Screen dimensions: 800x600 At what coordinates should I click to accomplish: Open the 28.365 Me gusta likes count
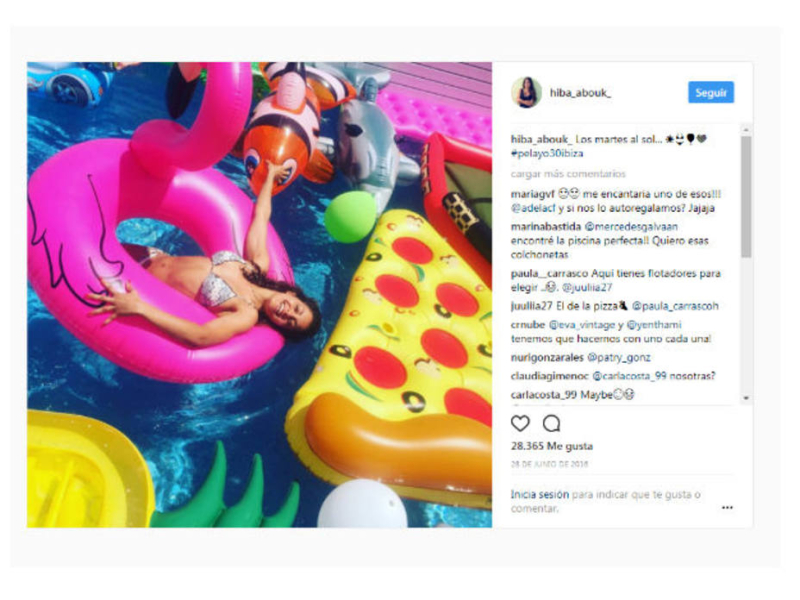click(x=552, y=446)
